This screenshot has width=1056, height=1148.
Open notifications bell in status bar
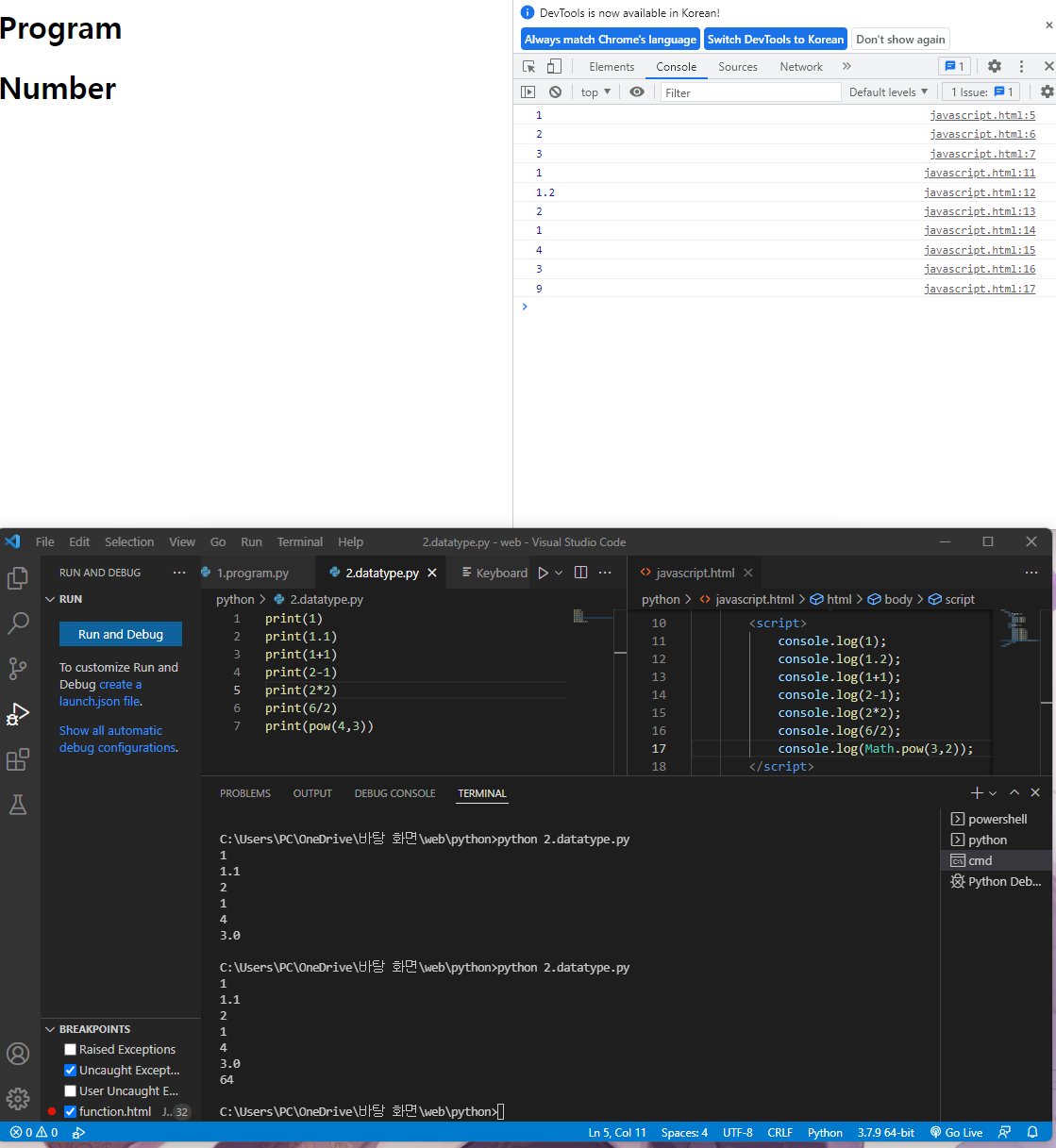[1032, 1132]
